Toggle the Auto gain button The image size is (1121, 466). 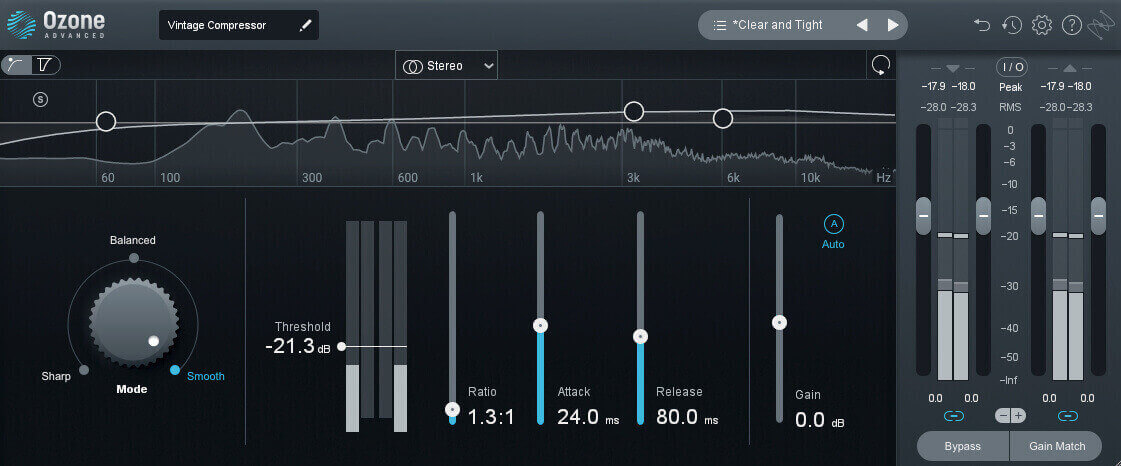point(833,224)
